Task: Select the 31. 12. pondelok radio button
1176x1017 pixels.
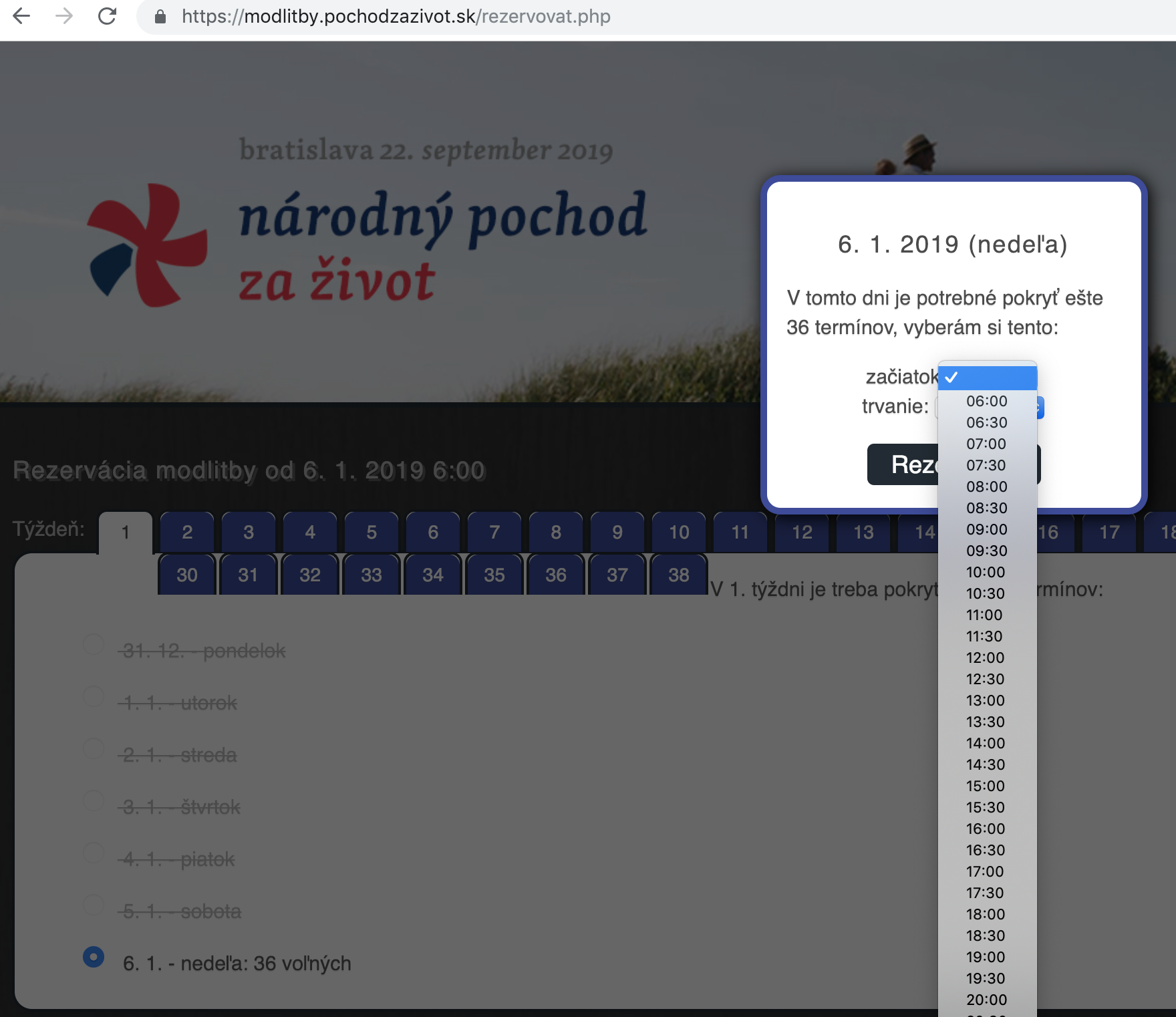Action: (94, 644)
